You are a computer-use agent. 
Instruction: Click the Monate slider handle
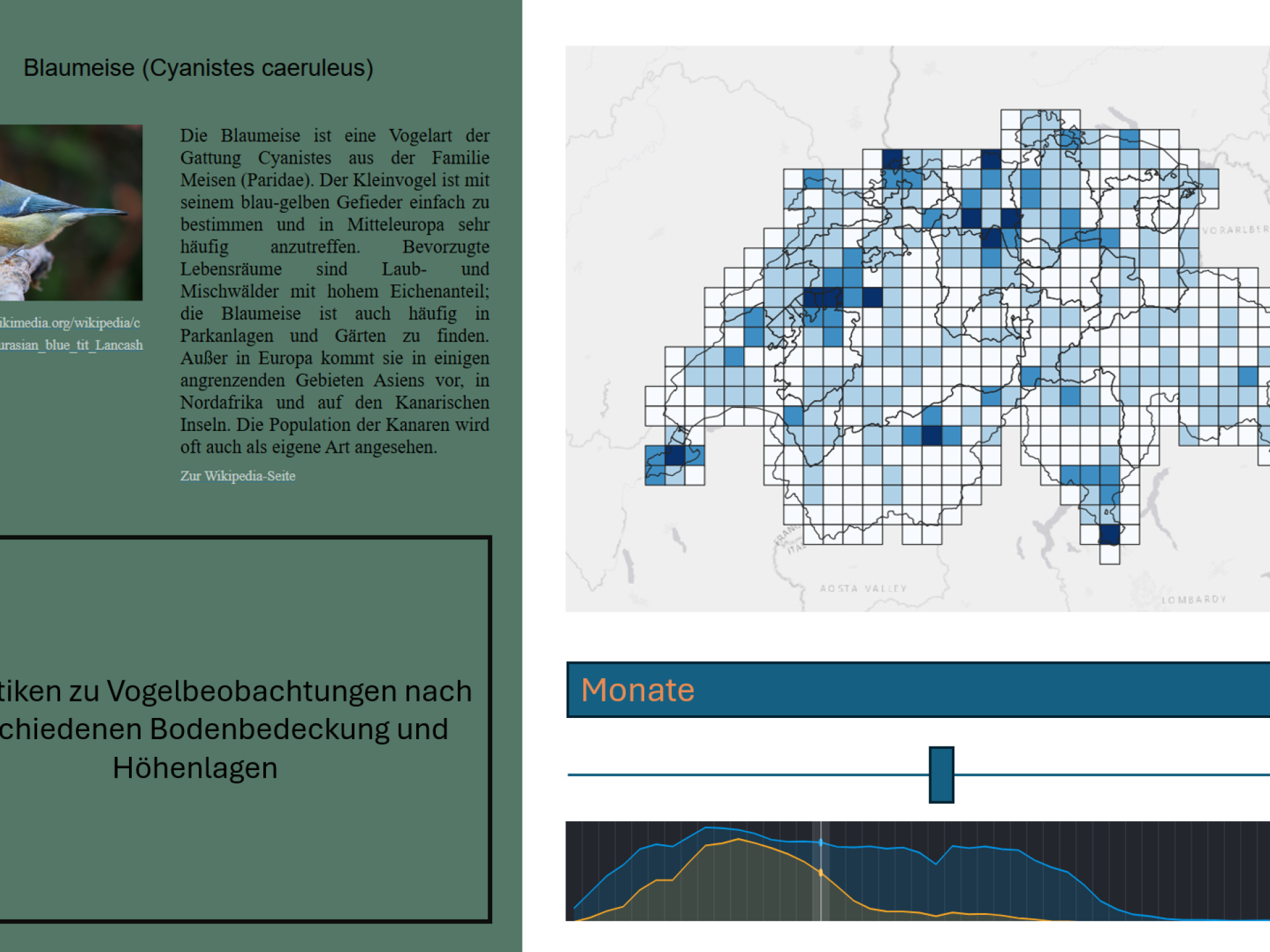[x=941, y=774]
